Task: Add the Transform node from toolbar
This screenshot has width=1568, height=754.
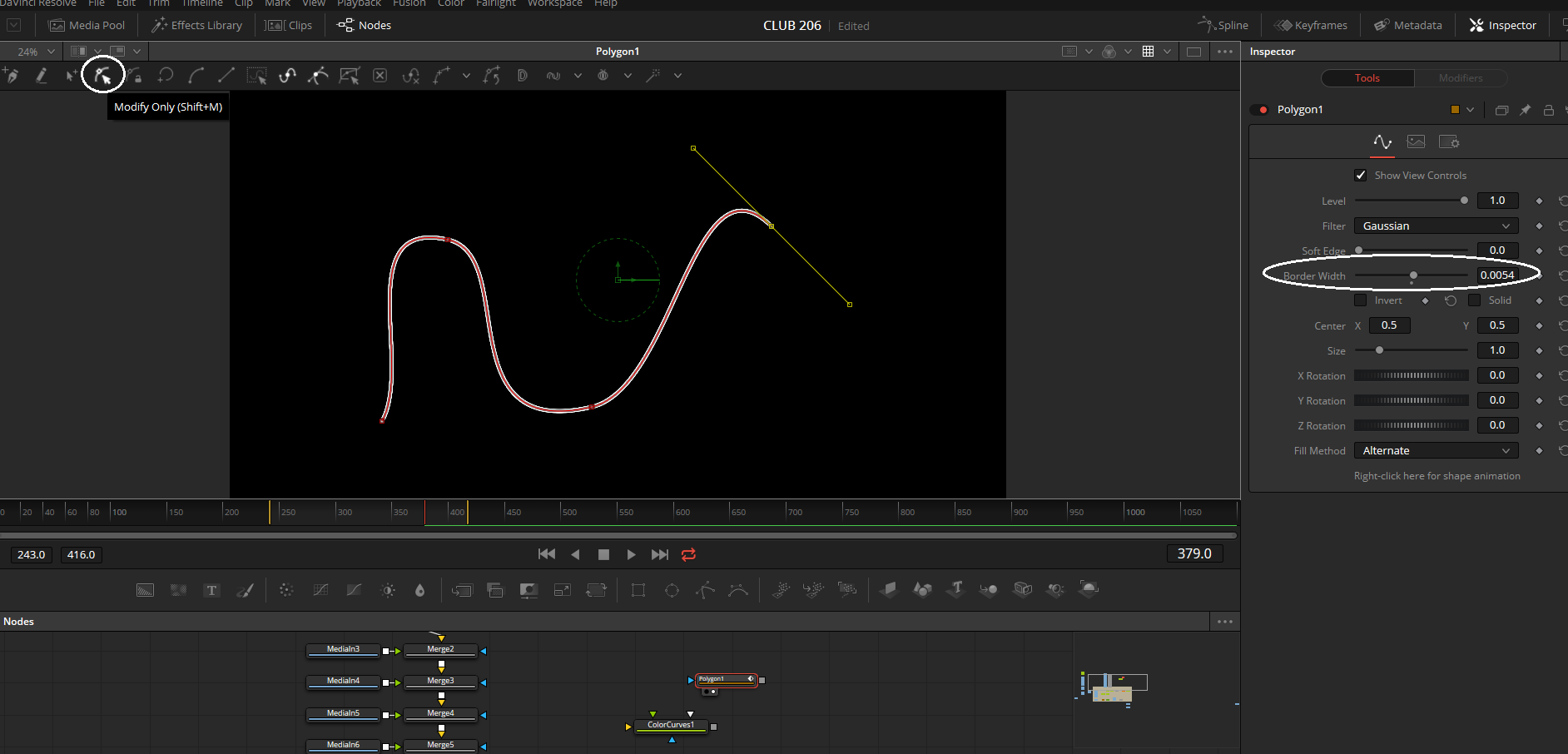Action: (x=596, y=590)
